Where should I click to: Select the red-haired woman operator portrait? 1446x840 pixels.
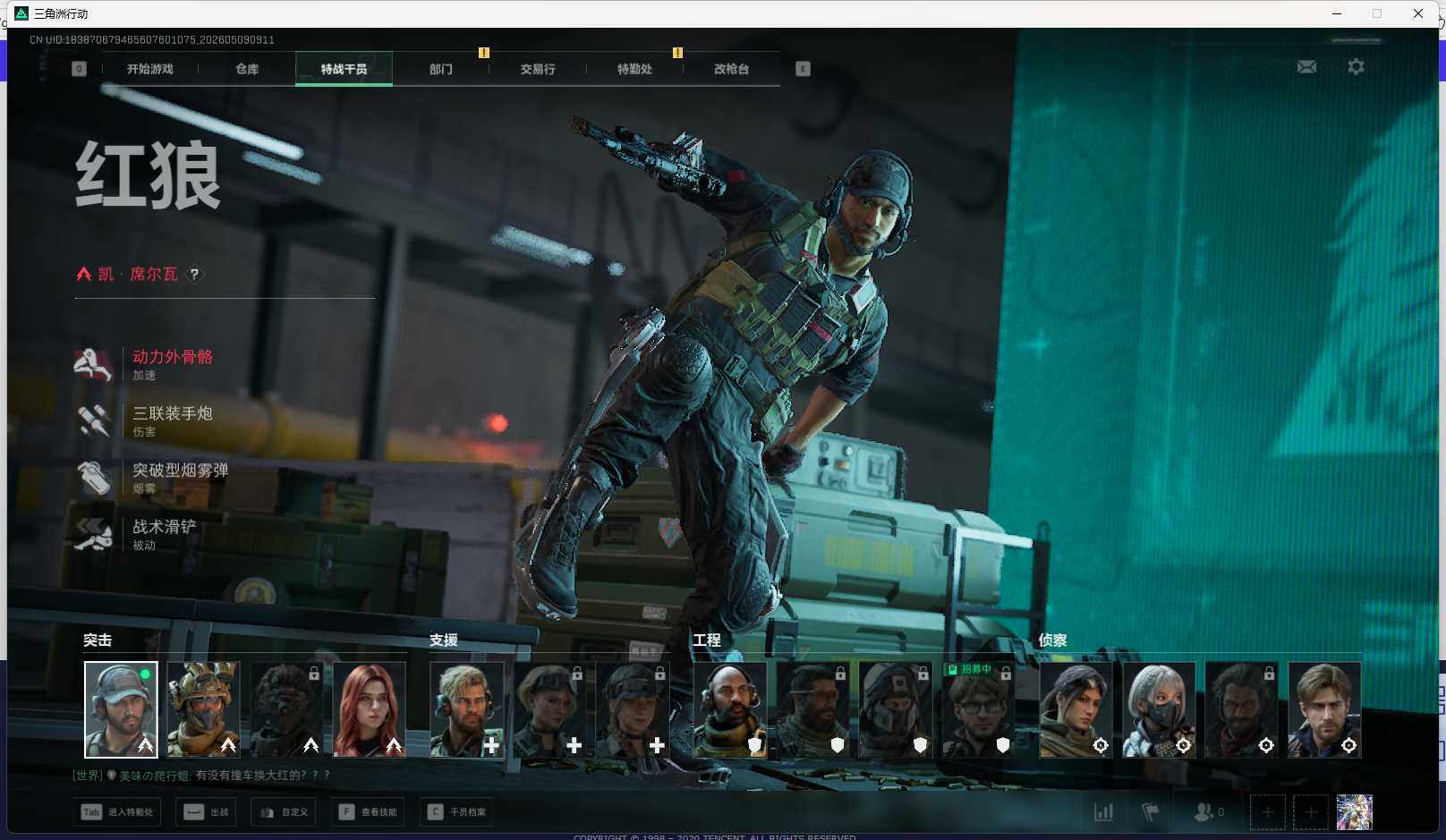pyautogui.click(x=370, y=709)
